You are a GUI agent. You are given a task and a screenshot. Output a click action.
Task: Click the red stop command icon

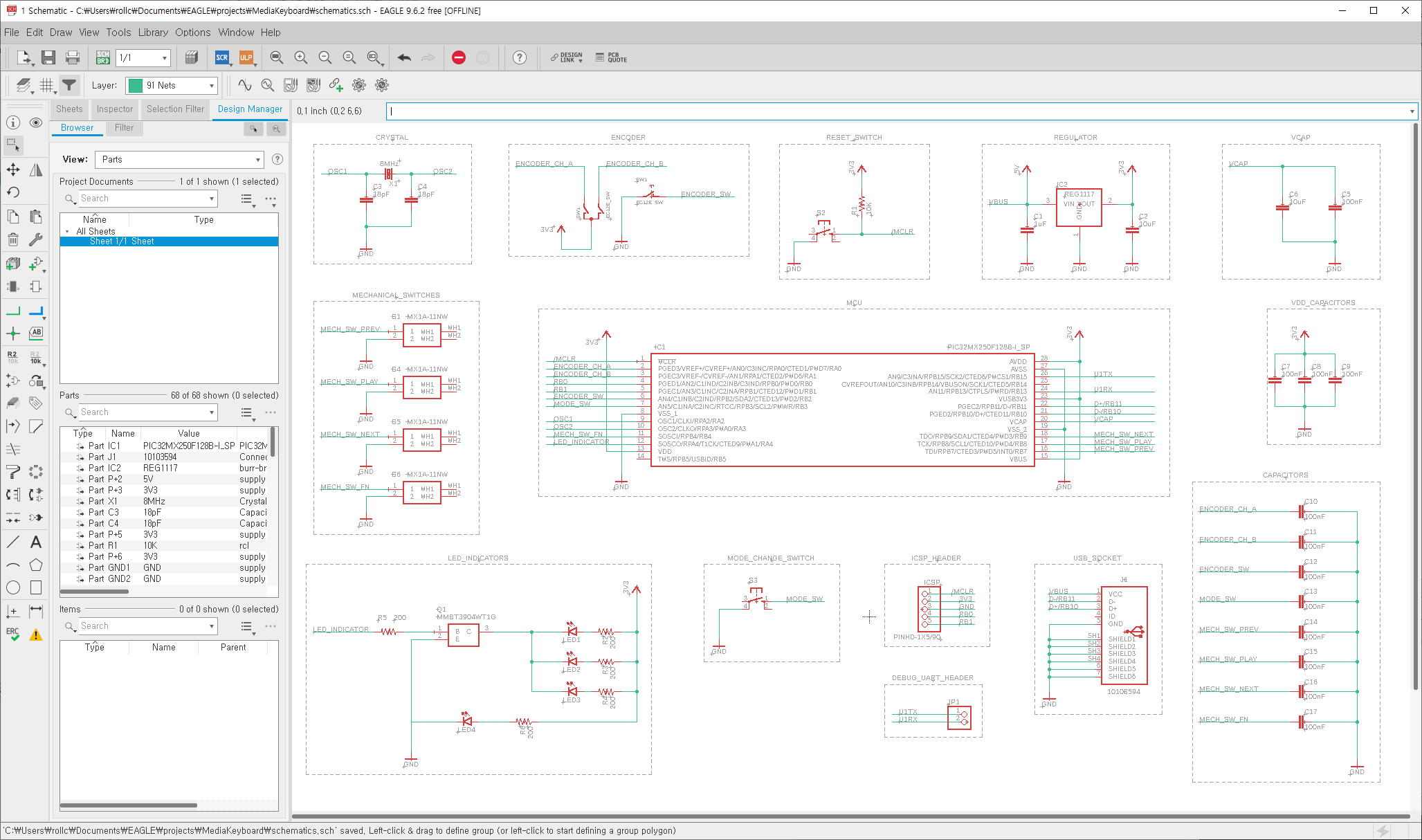click(458, 58)
